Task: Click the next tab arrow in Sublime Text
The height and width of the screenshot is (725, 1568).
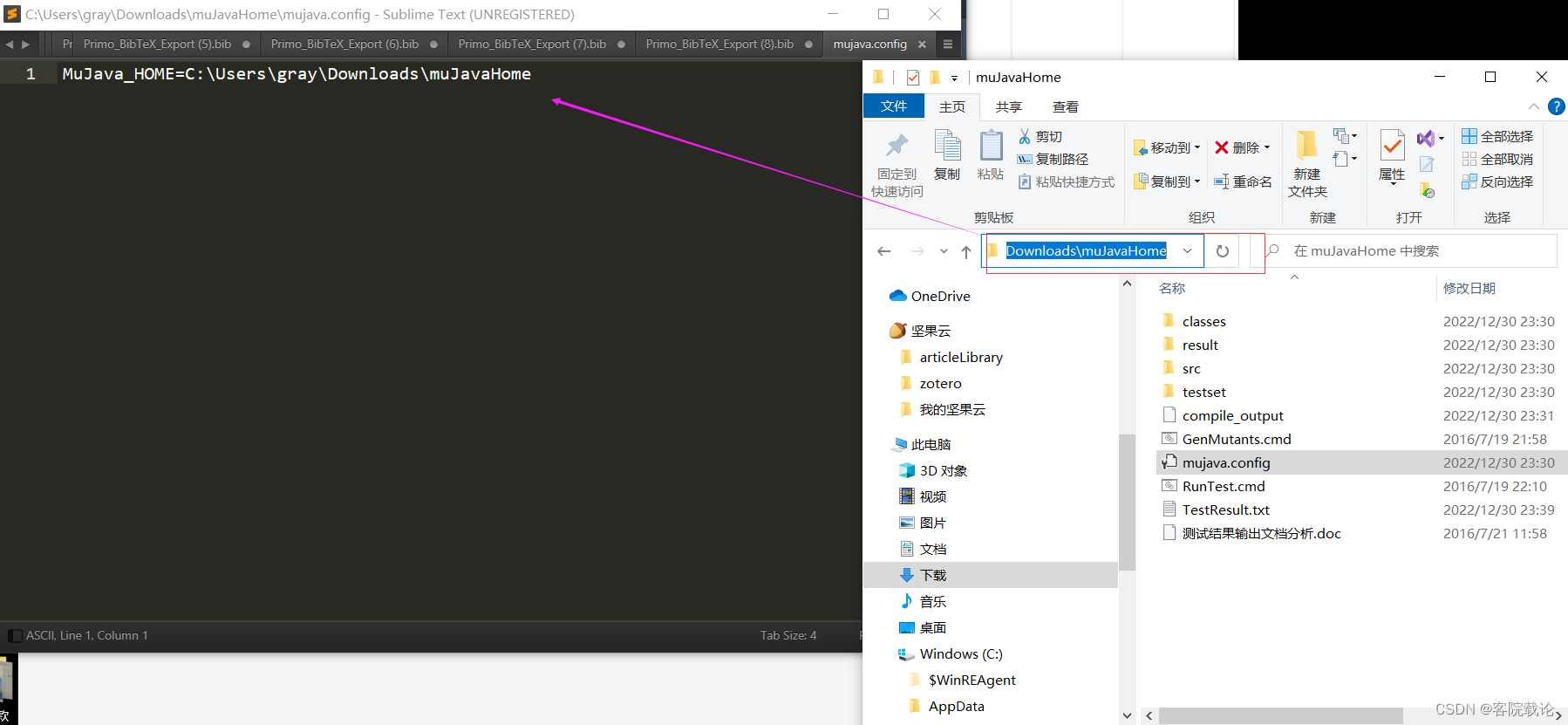Action: pyautogui.click(x=25, y=44)
